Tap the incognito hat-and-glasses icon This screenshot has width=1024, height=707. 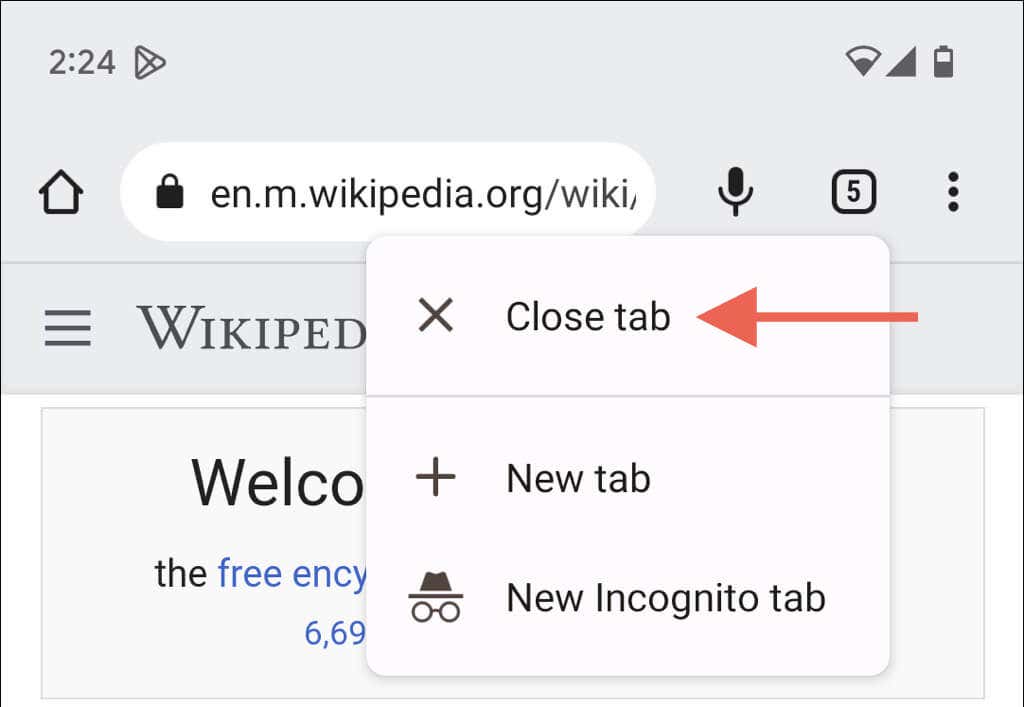(435, 598)
